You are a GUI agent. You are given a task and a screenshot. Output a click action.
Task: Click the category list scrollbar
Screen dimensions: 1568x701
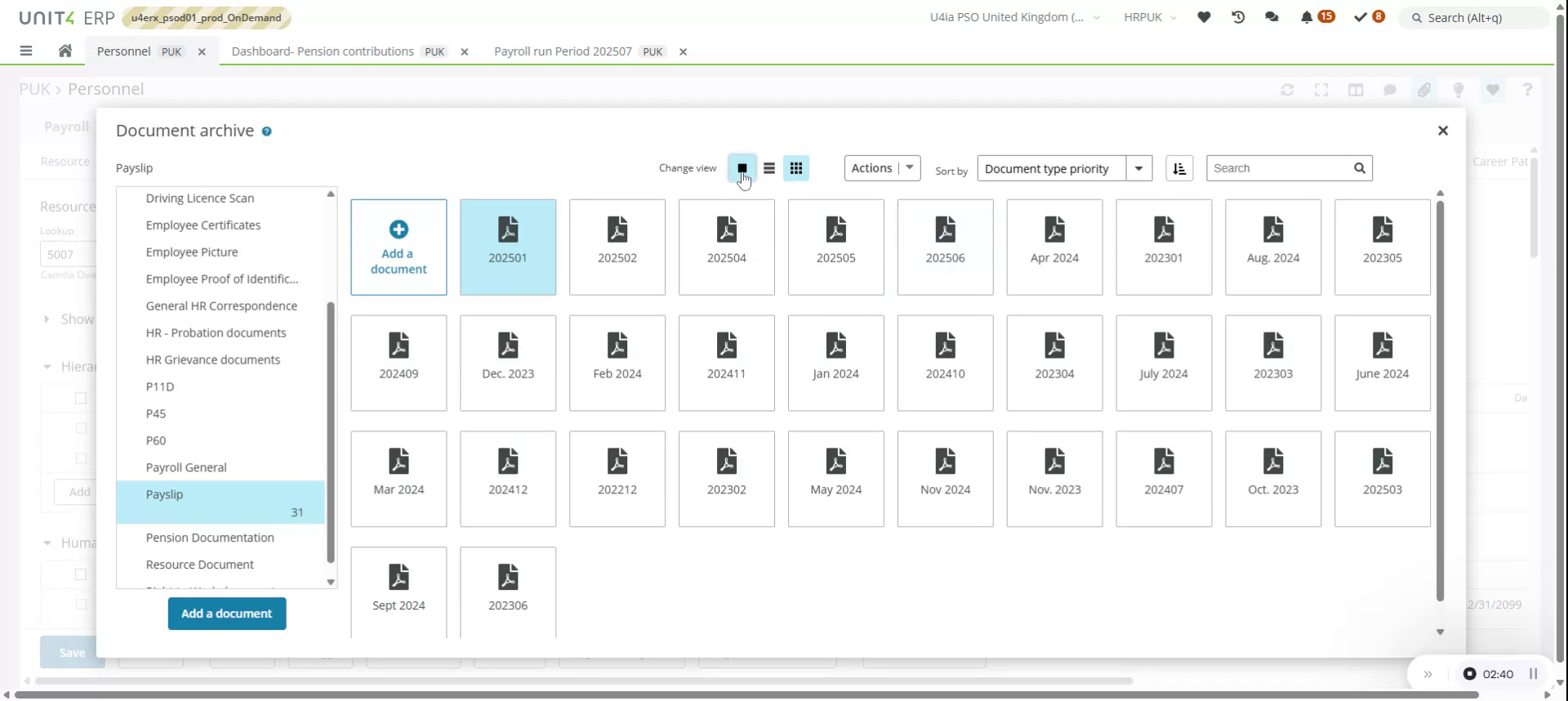[331, 432]
